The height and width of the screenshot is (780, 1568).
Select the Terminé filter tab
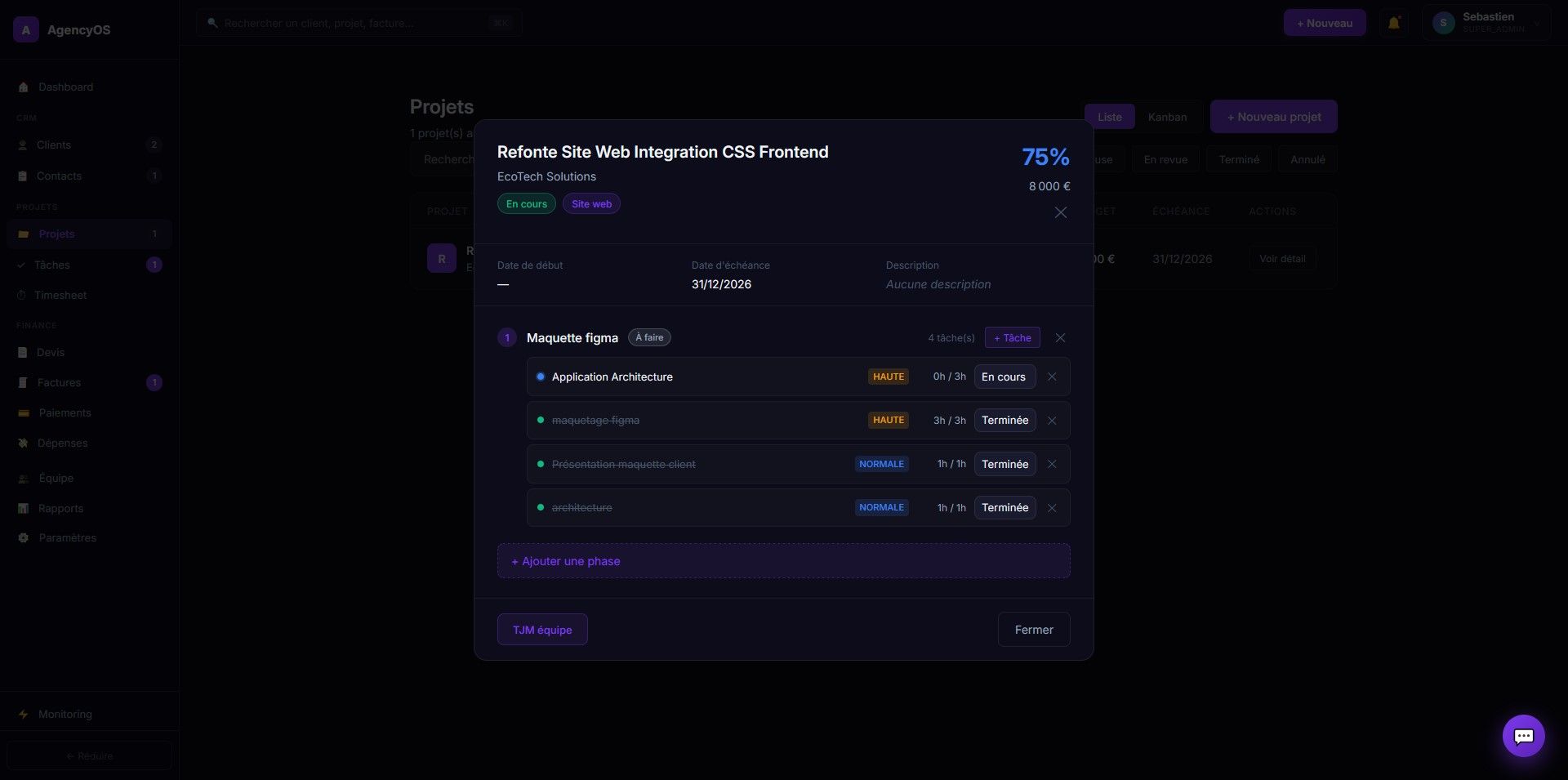click(1239, 160)
